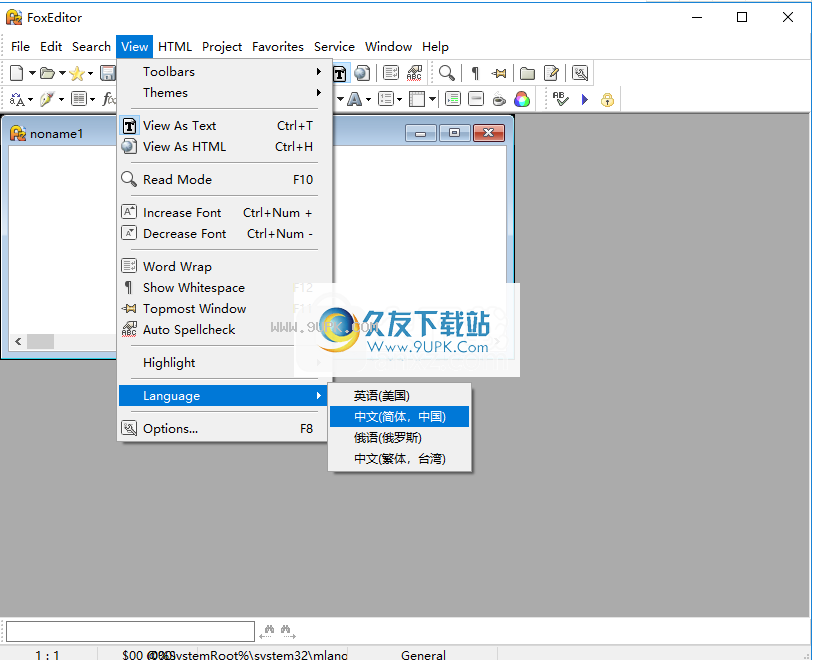The image size is (814, 660).
Task: Click the find next binoculars icon
Action: point(288,631)
